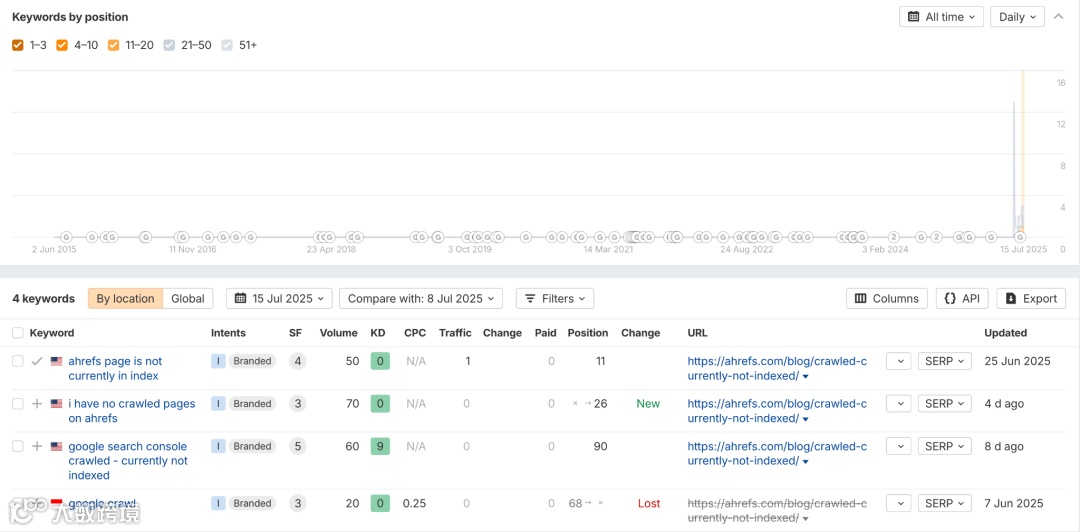This screenshot has height=532, width=1080.
Task: Collapse the Keywords by position chart
Action: pos(1059,17)
